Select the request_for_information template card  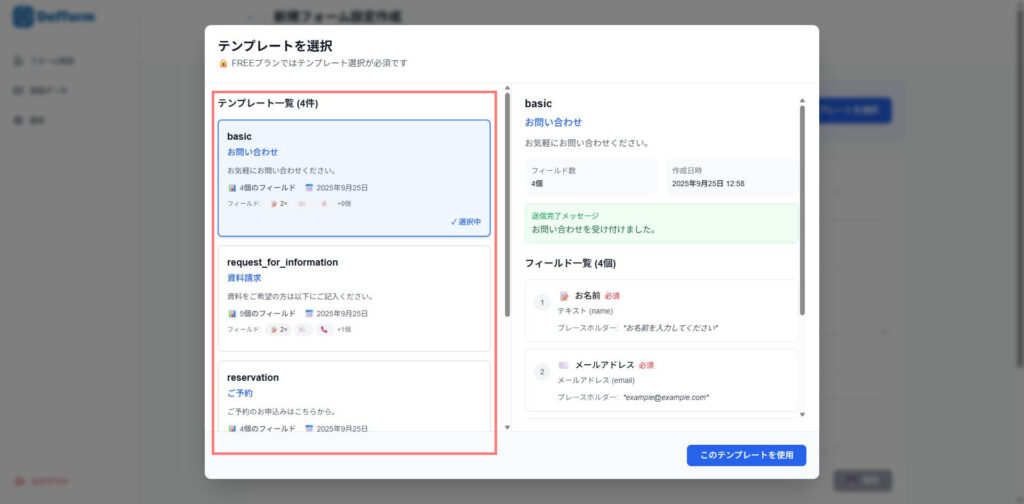[354, 298]
